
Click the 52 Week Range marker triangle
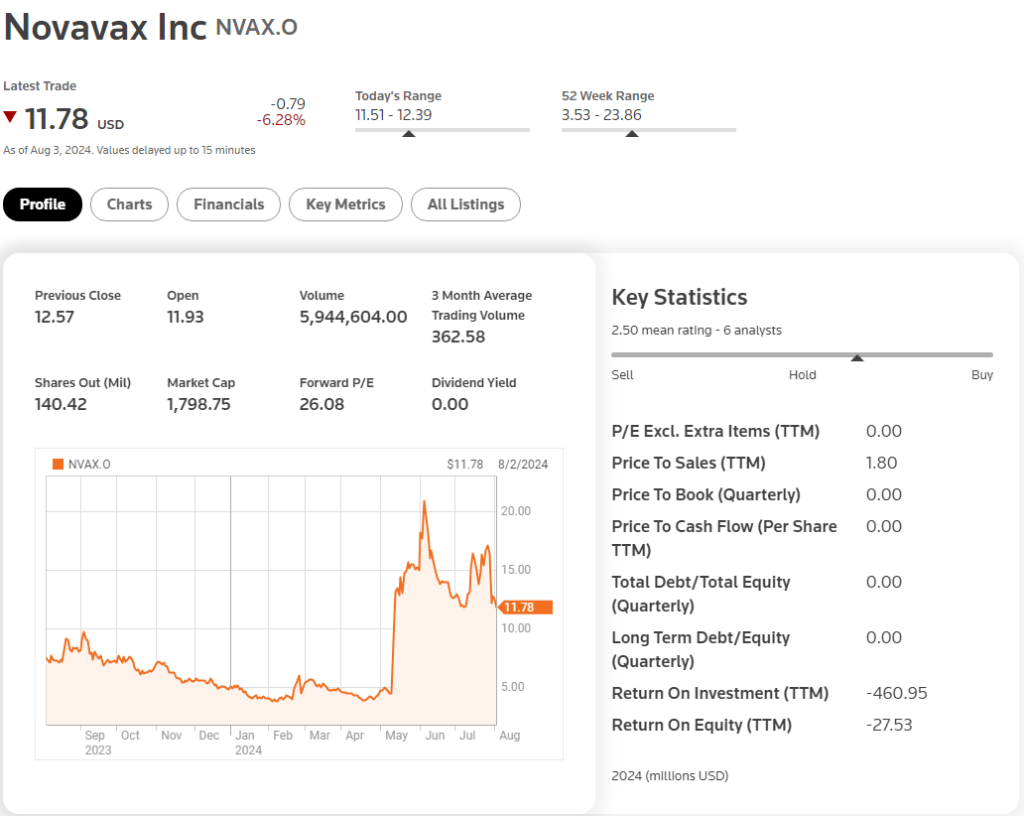[x=632, y=133]
